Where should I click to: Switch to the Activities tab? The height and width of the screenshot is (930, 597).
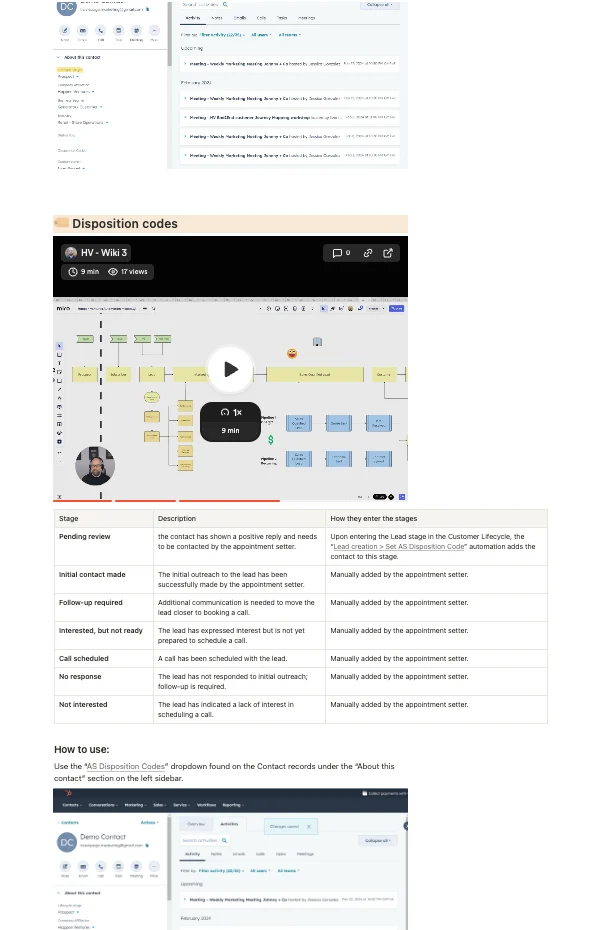[229, 824]
